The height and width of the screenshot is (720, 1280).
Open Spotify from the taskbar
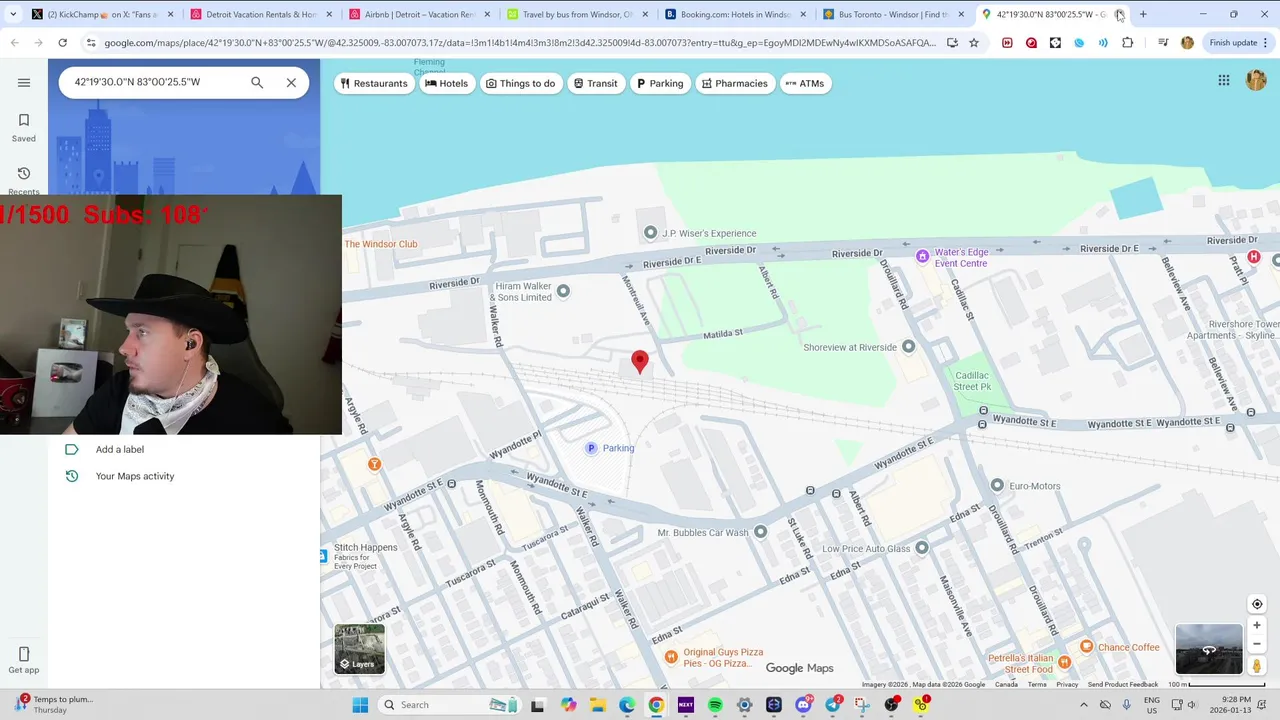(715, 705)
